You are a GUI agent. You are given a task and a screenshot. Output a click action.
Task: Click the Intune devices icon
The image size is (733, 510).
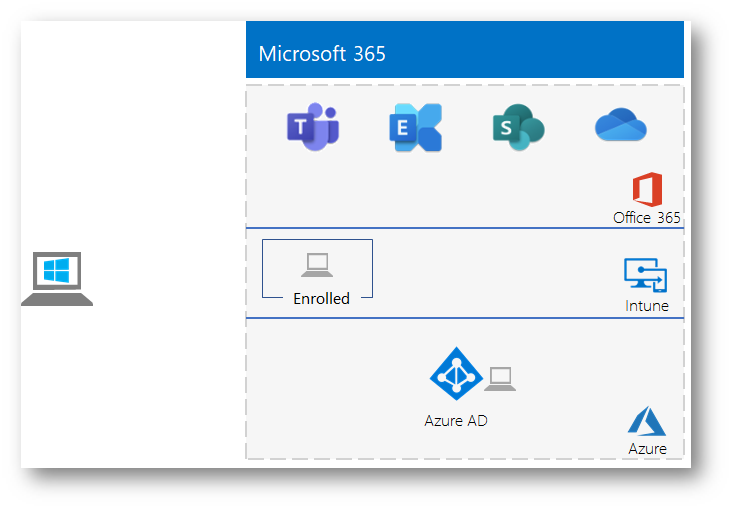pyautogui.click(x=646, y=275)
